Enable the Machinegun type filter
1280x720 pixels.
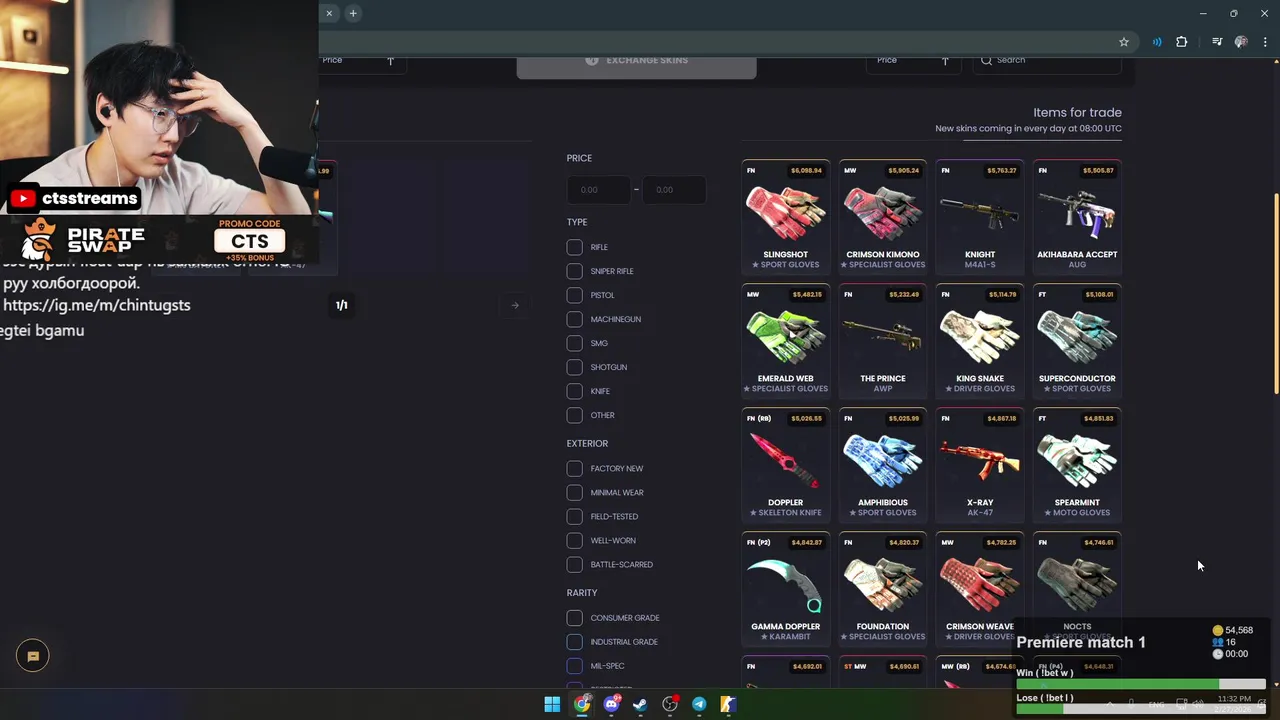574,319
